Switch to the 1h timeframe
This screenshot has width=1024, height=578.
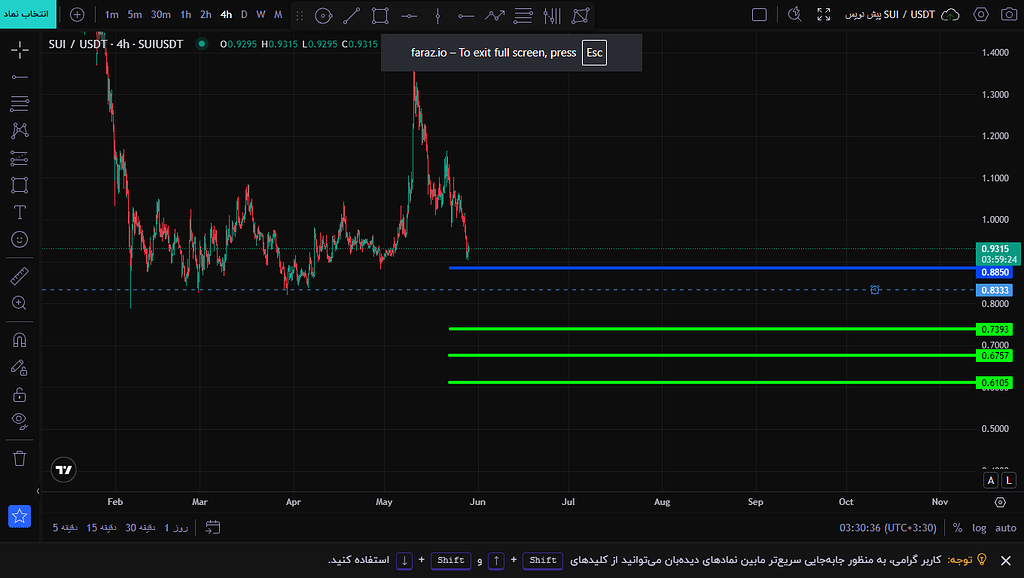[x=186, y=14]
